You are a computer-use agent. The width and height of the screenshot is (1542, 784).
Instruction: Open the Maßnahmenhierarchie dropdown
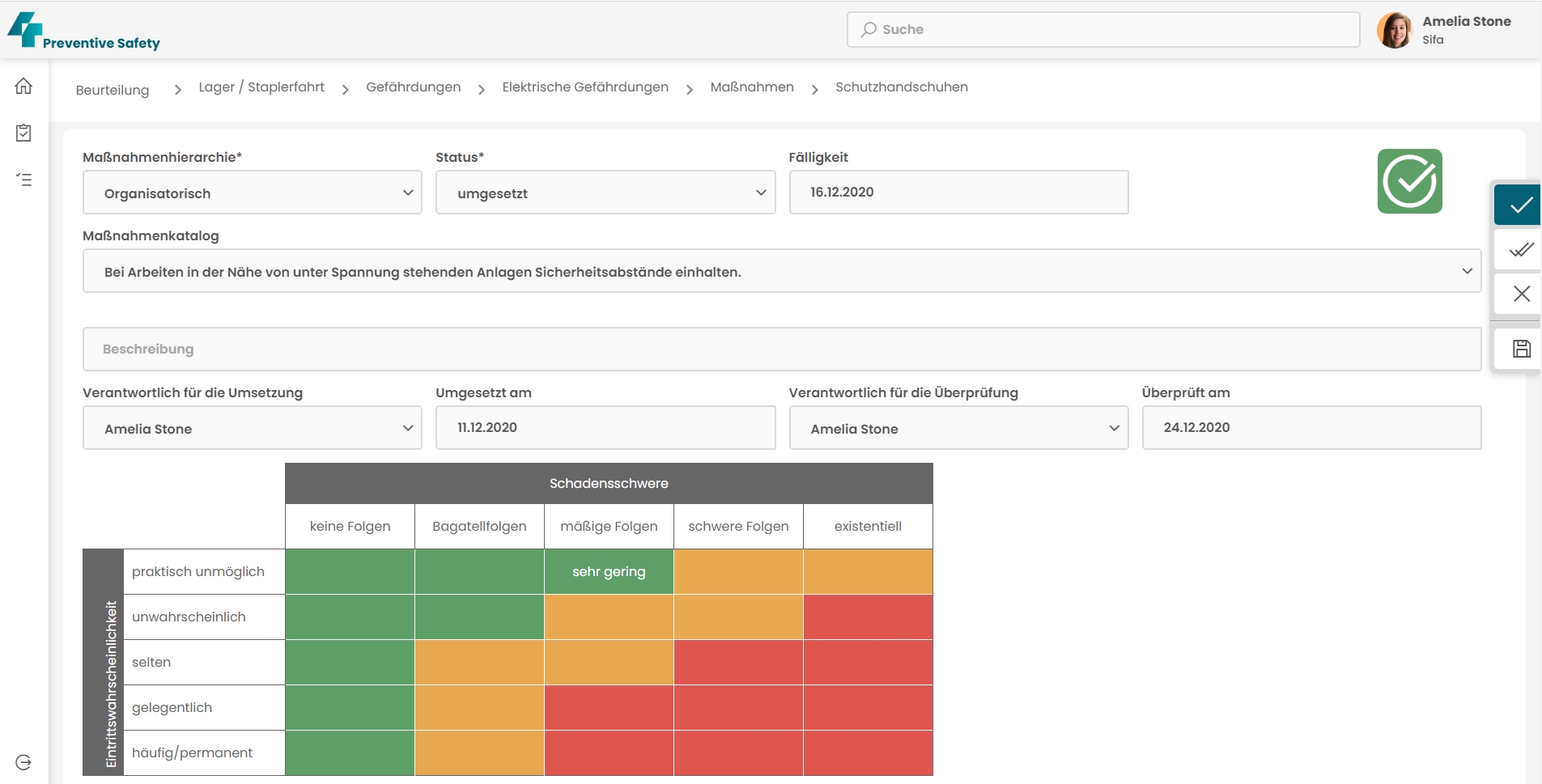click(252, 193)
